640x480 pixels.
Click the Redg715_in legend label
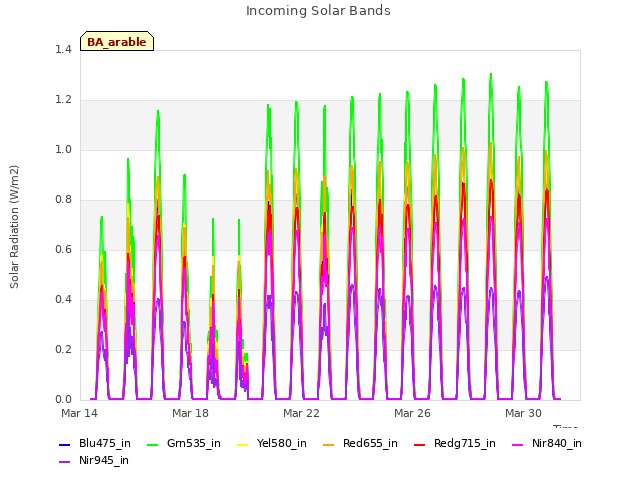tap(464, 444)
